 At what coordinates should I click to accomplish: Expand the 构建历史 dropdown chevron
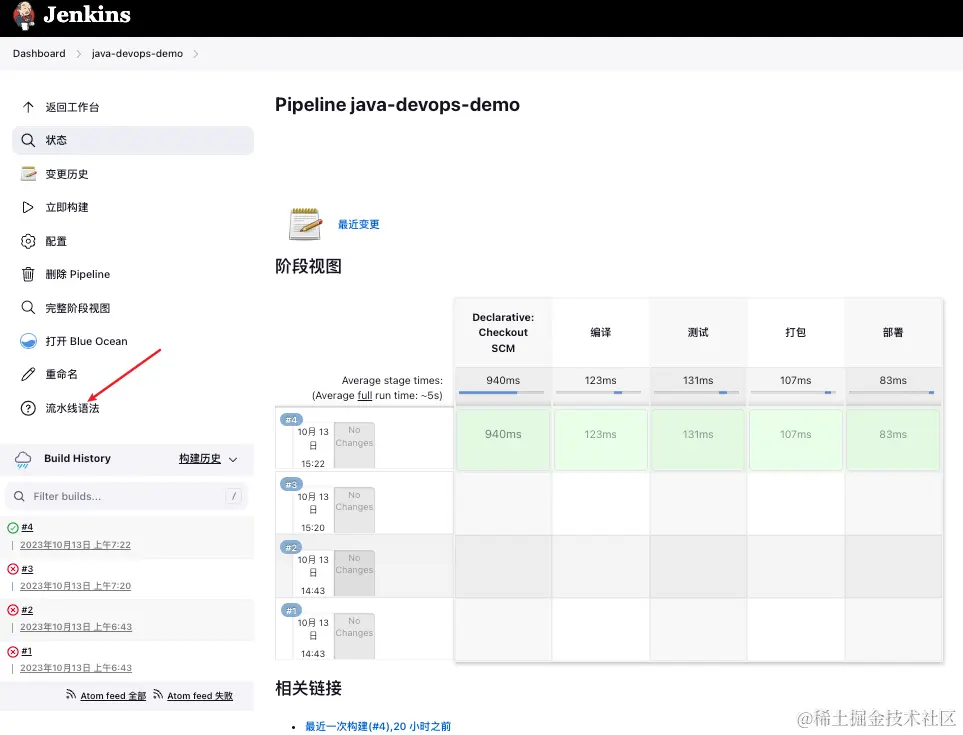coord(233,459)
